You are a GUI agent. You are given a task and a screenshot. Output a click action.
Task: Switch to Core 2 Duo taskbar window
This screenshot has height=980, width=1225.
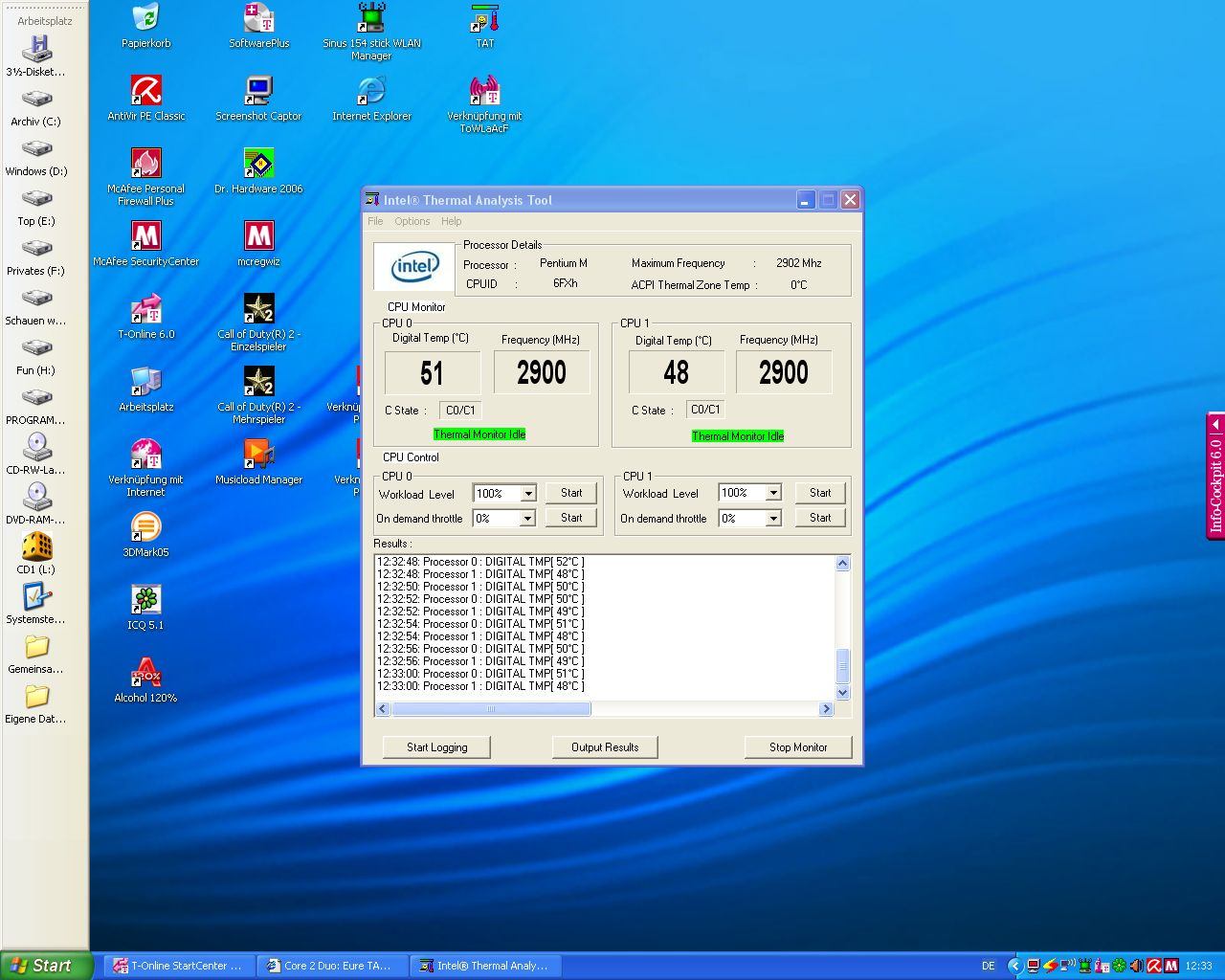(x=331, y=966)
